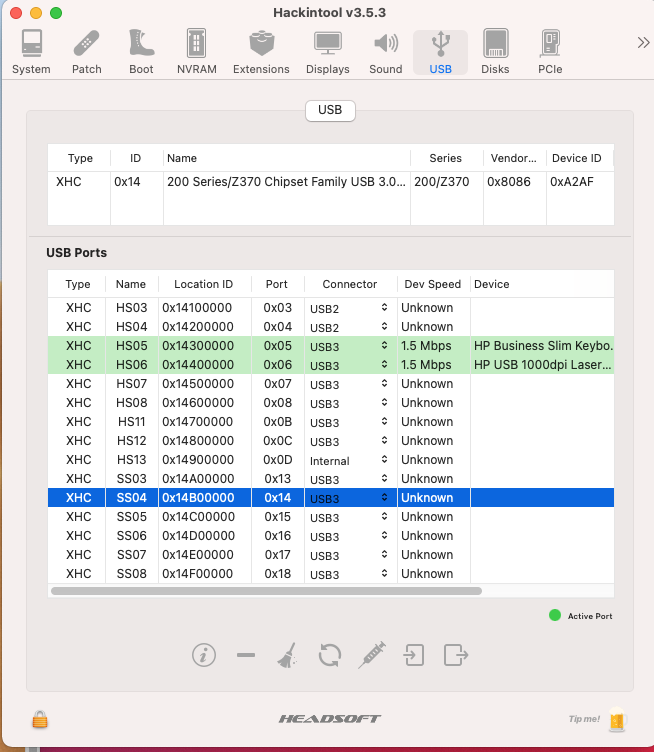Open connector dropdown for HS11 port
This screenshot has height=752, width=654.
349,422
